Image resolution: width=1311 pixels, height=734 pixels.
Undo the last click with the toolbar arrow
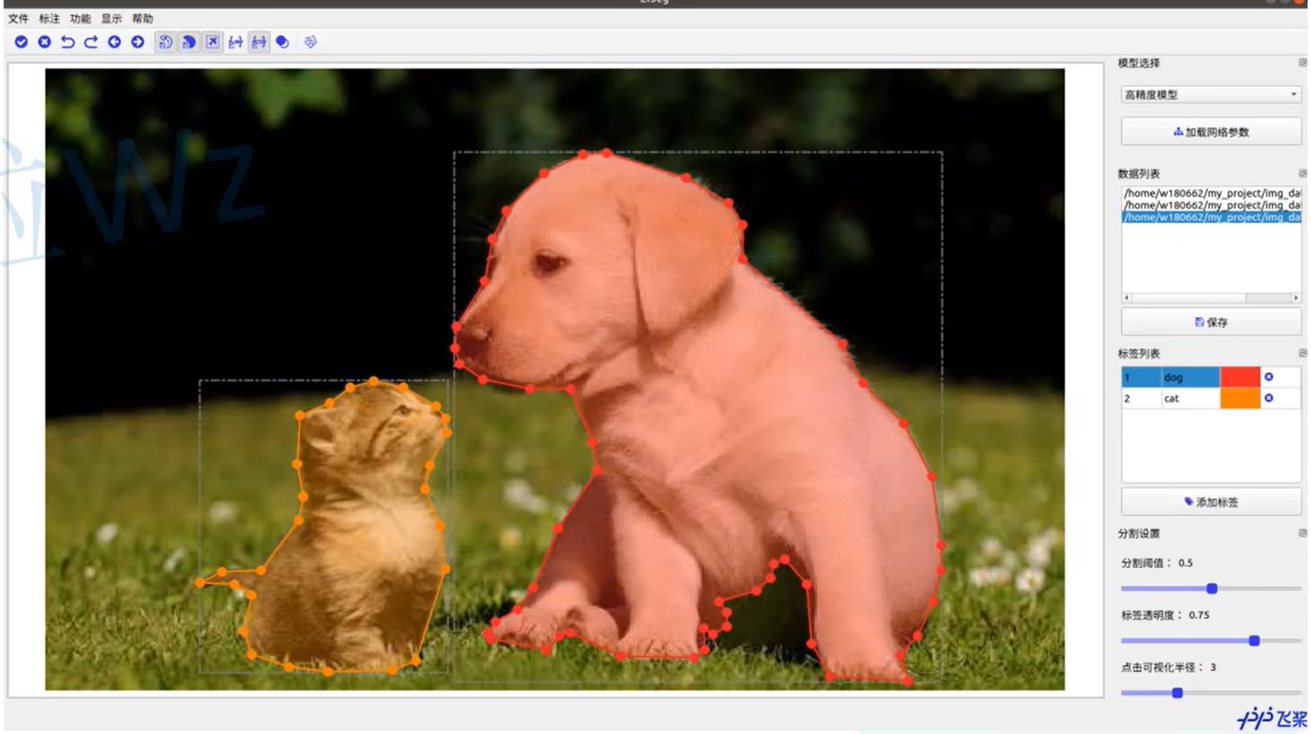67,42
